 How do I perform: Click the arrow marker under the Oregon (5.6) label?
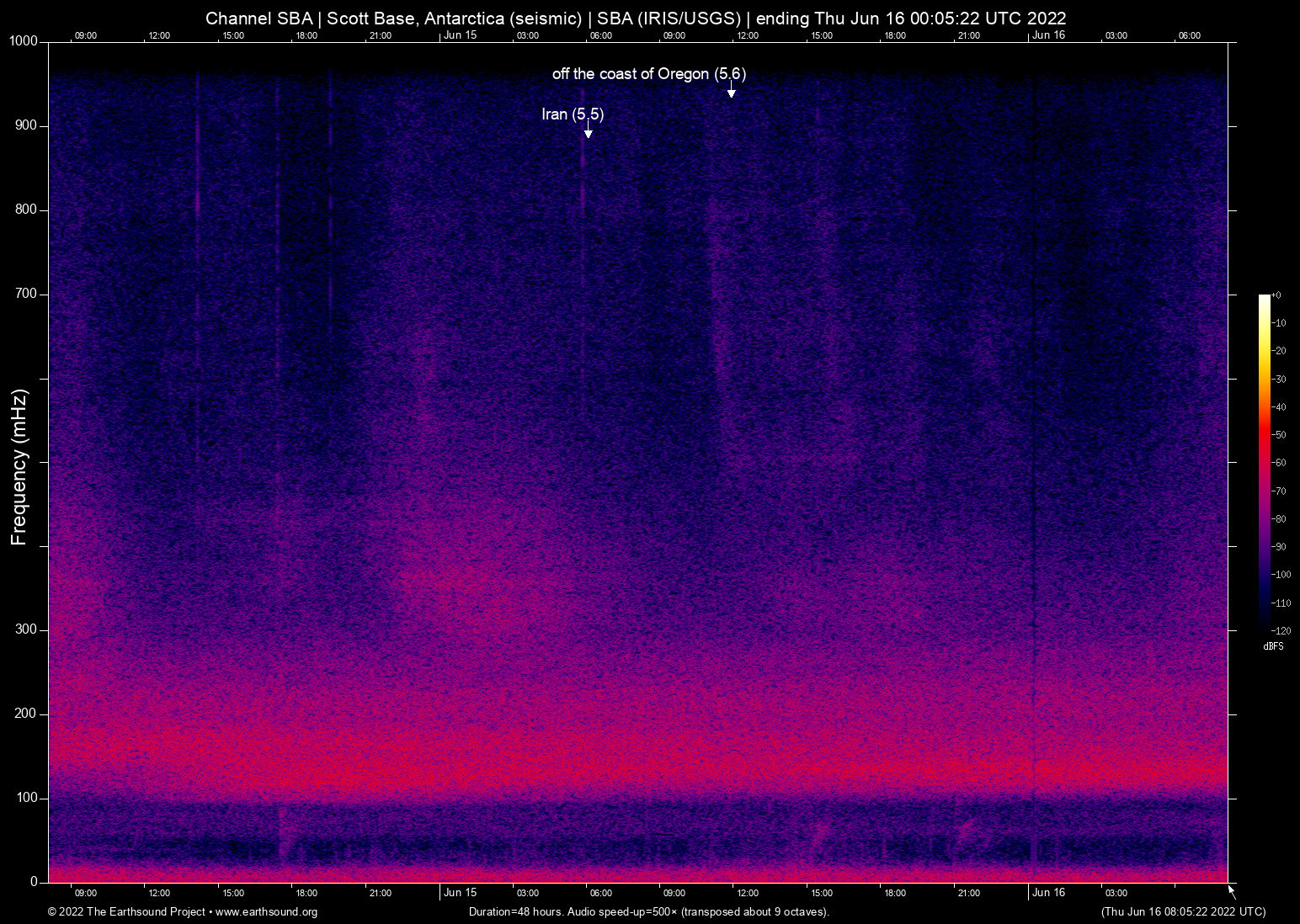click(732, 92)
